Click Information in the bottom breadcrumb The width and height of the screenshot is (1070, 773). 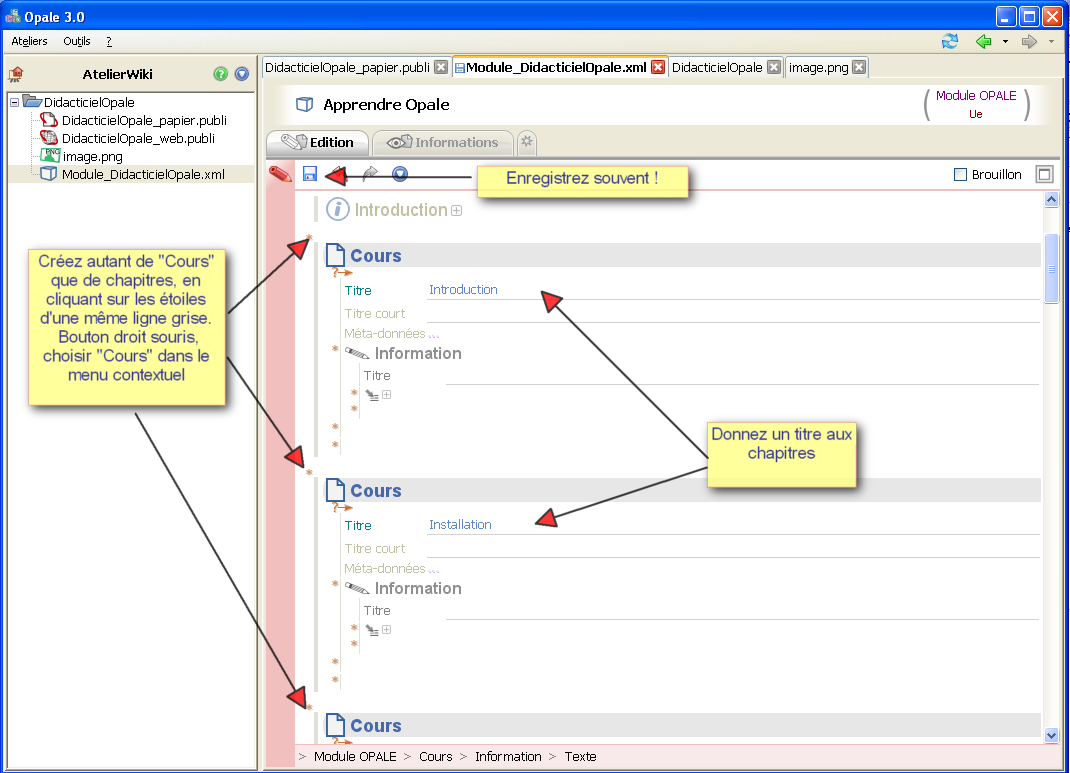pyautogui.click(x=508, y=756)
